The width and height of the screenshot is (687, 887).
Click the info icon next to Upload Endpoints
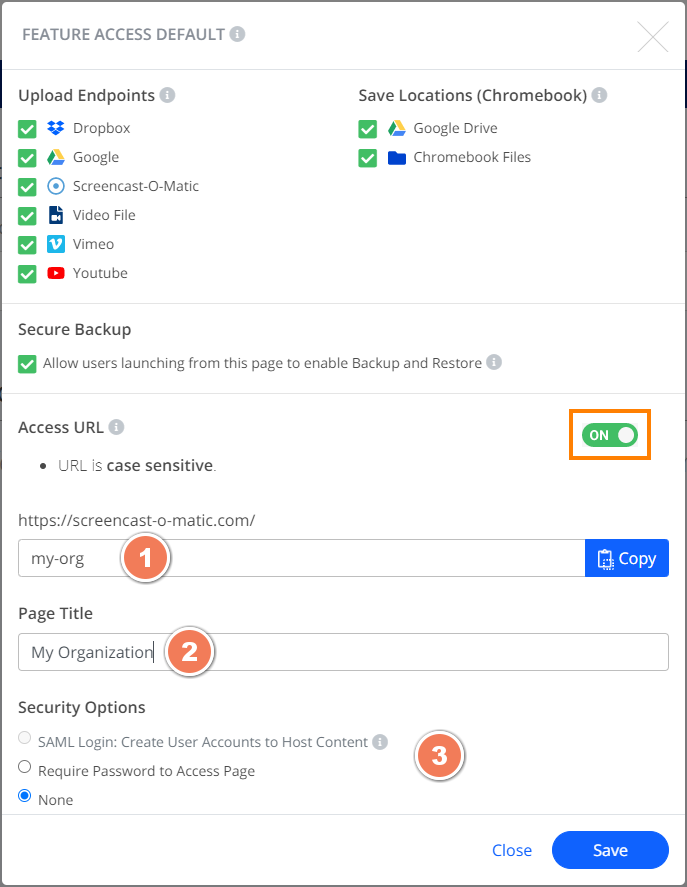coord(167,94)
